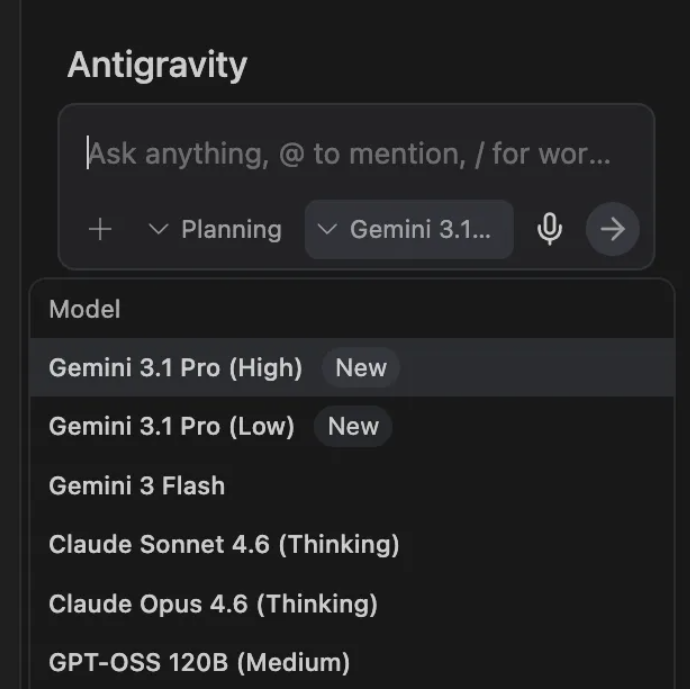This screenshot has height=690, width=690.
Task: Start voice input with the microphone icon
Action: pyautogui.click(x=549, y=230)
